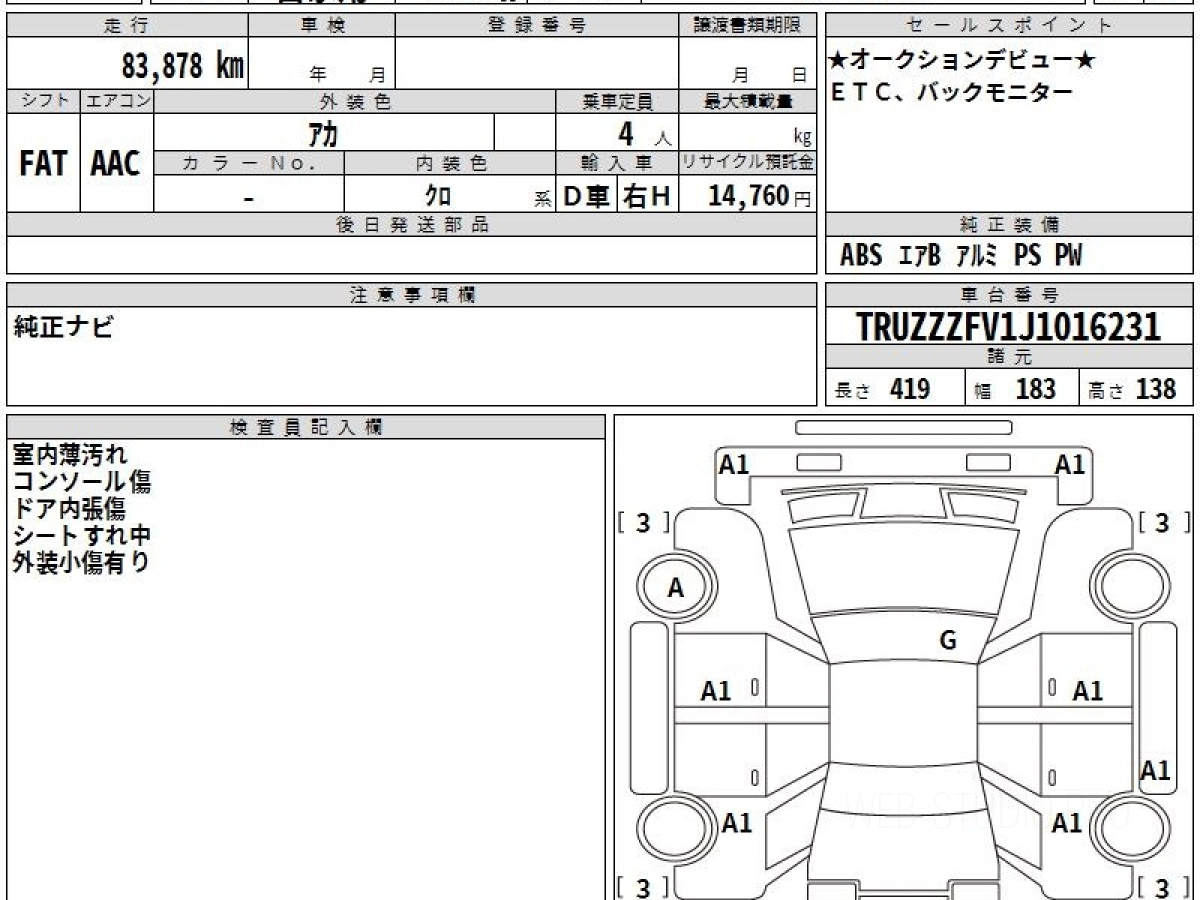Select the シフト label
This screenshot has height=900, width=1200.
[44, 101]
